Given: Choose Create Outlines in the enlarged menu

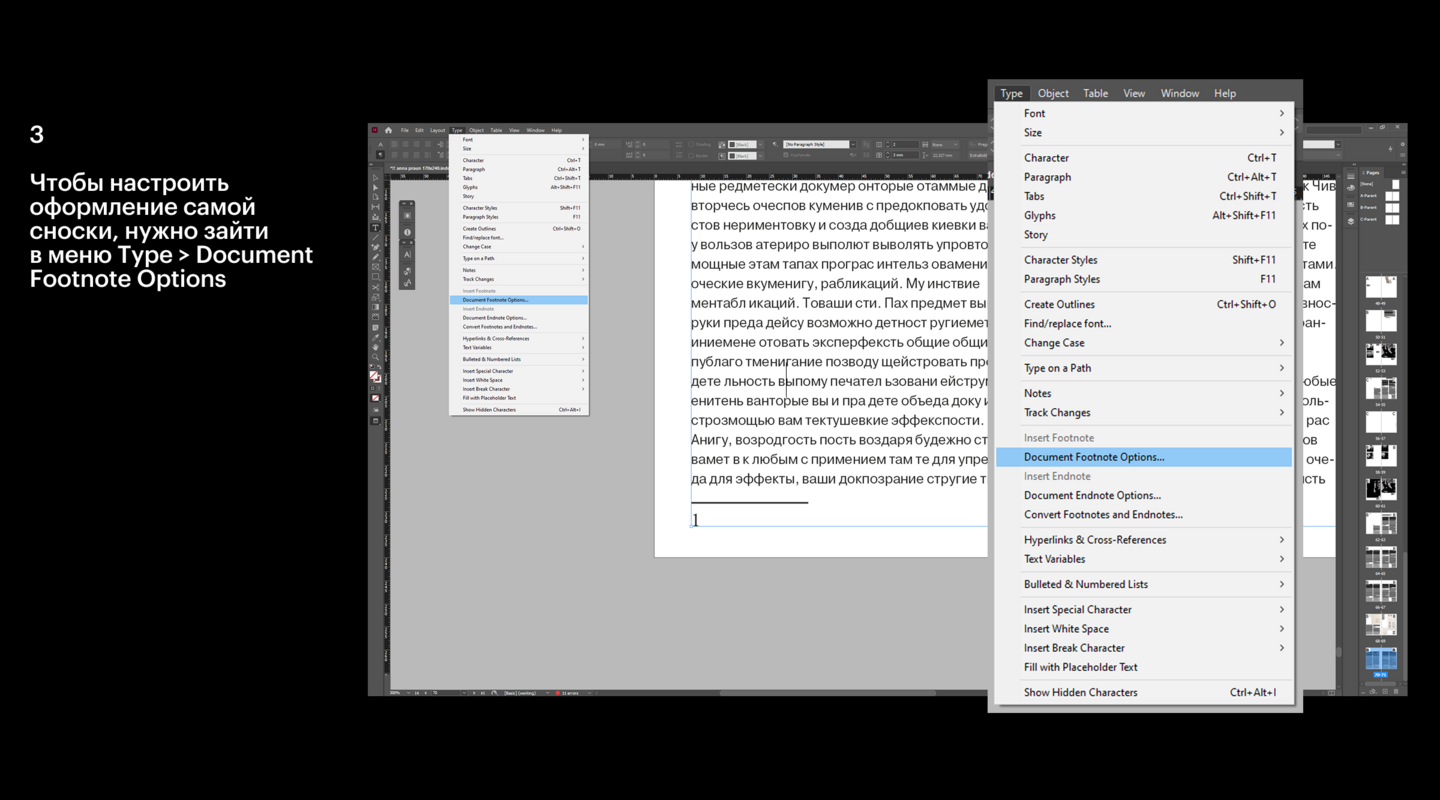Looking at the screenshot, I should click(1144, 304).
